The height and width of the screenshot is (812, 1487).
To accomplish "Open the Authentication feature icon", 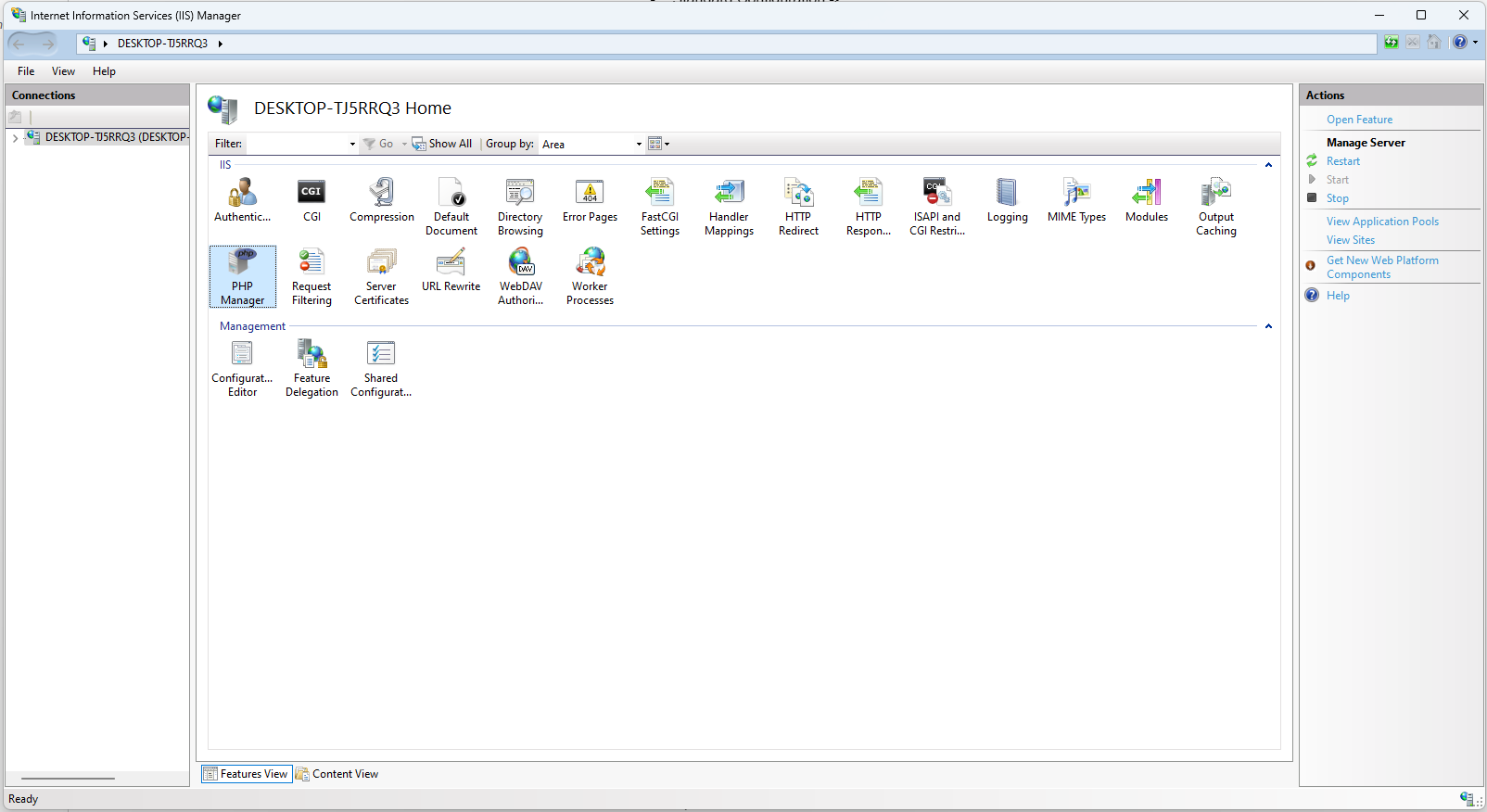I will [242, 200].
